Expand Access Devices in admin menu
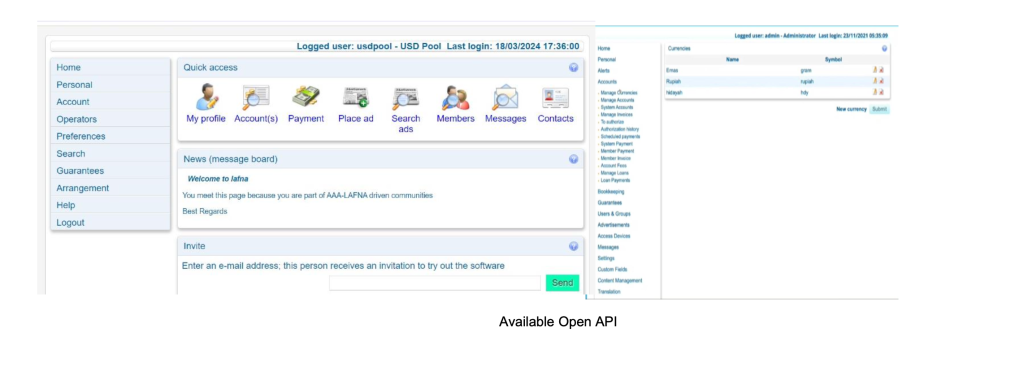Viewport: 1024px width, 372px height. click(x=614, y=236)
